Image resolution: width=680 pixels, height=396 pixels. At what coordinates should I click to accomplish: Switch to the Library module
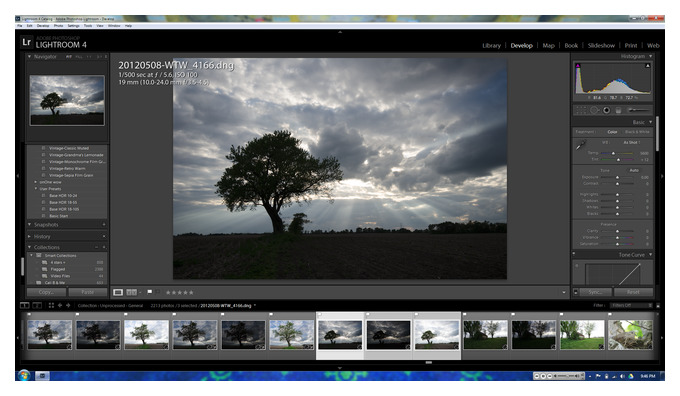click(491, 46)
